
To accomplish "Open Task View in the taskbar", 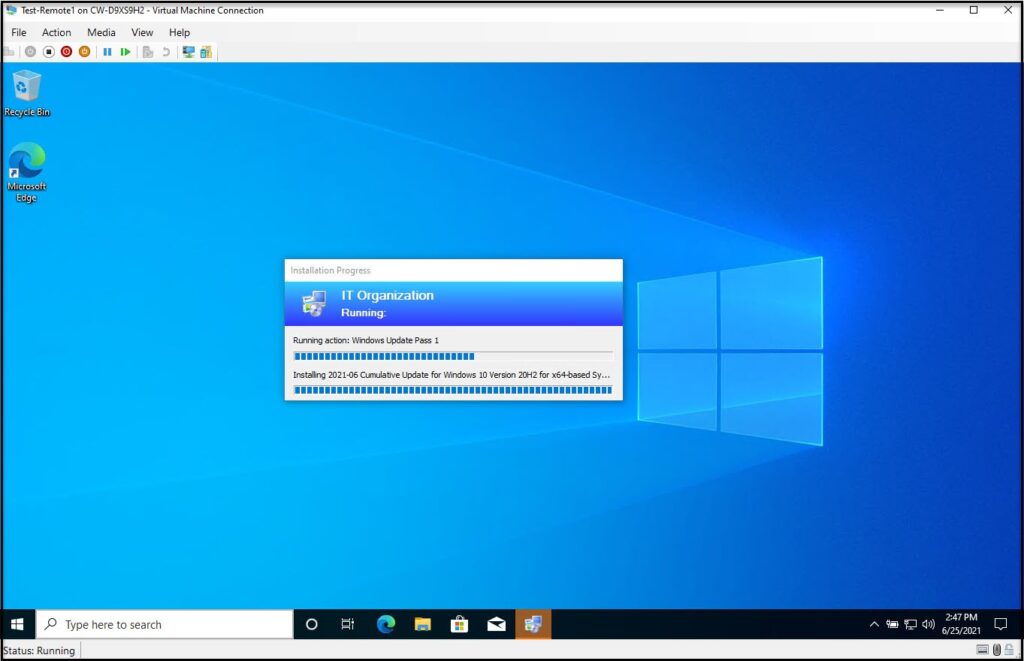I will click(x=347, y=624).
